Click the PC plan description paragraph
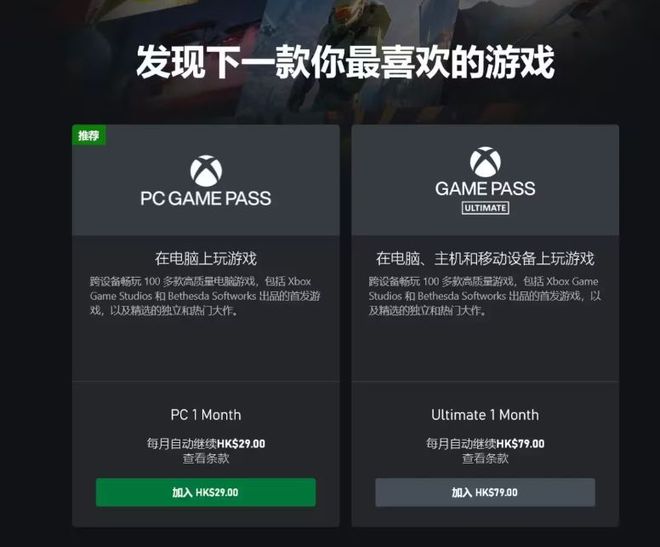Viewport: 660px width, 547px height. tap(205, 296)
